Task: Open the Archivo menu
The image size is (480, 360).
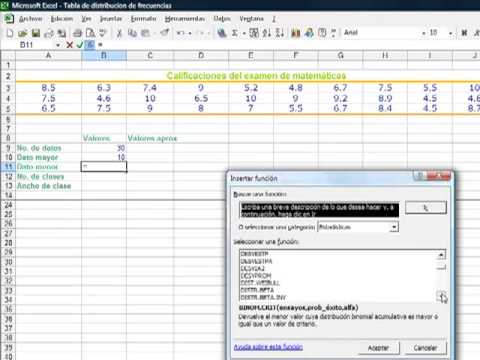Action: (30, 19)
